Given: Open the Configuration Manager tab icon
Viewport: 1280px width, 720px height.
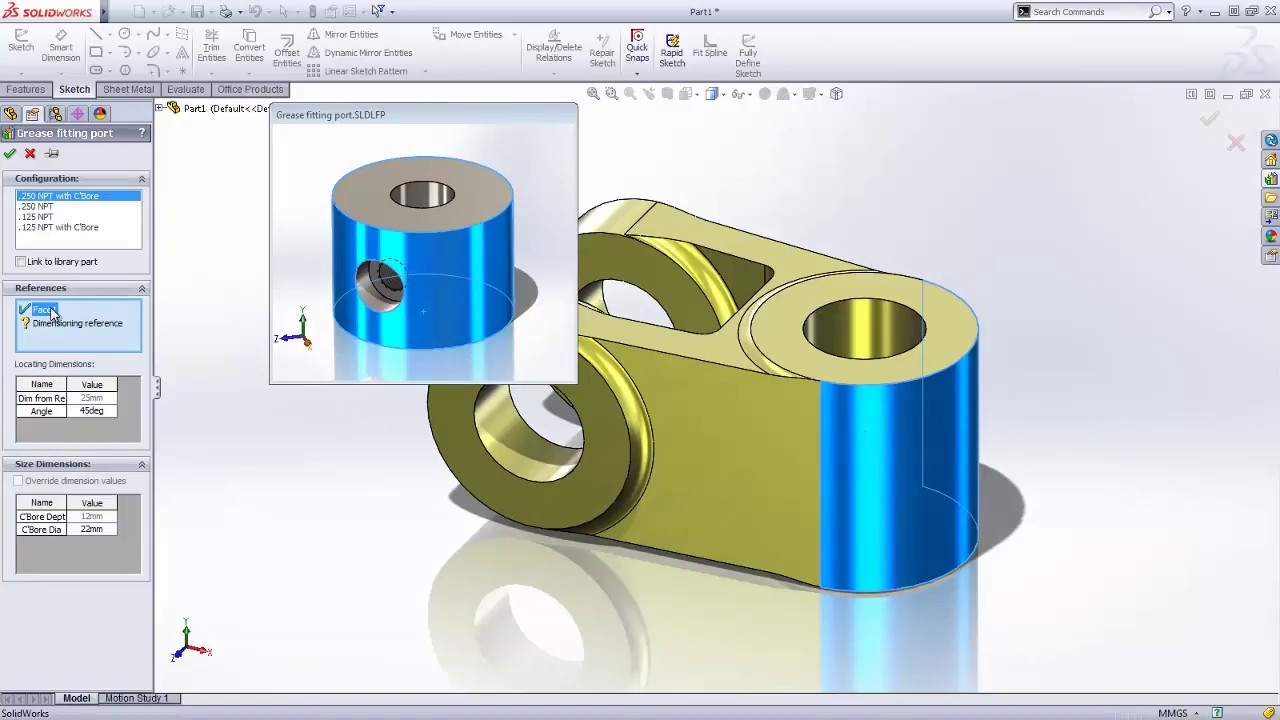Looking at the screenshot, I should (55, 114).
